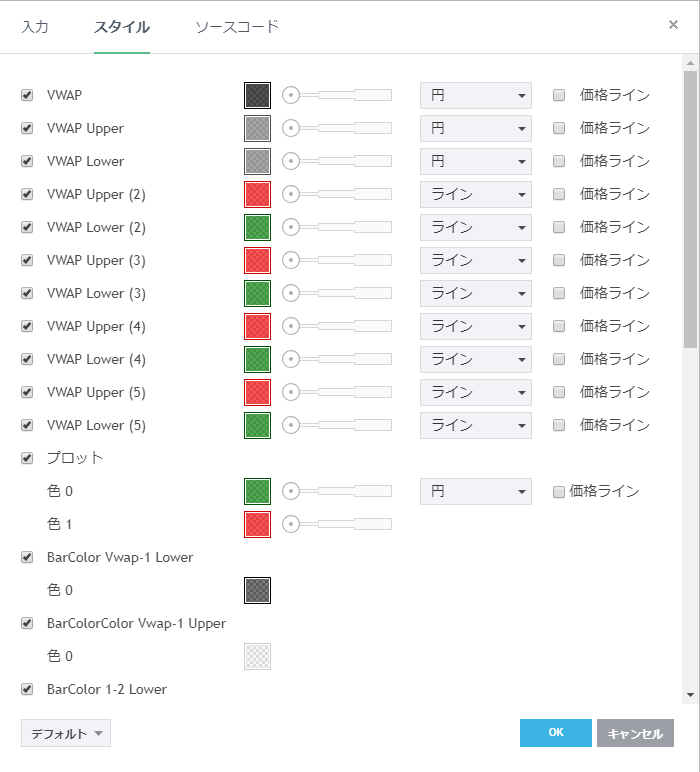The image size is (700, 772).
Task: Expand the VWAP Upper (3) ライン dropdown
Action: (x=475, y=260)
